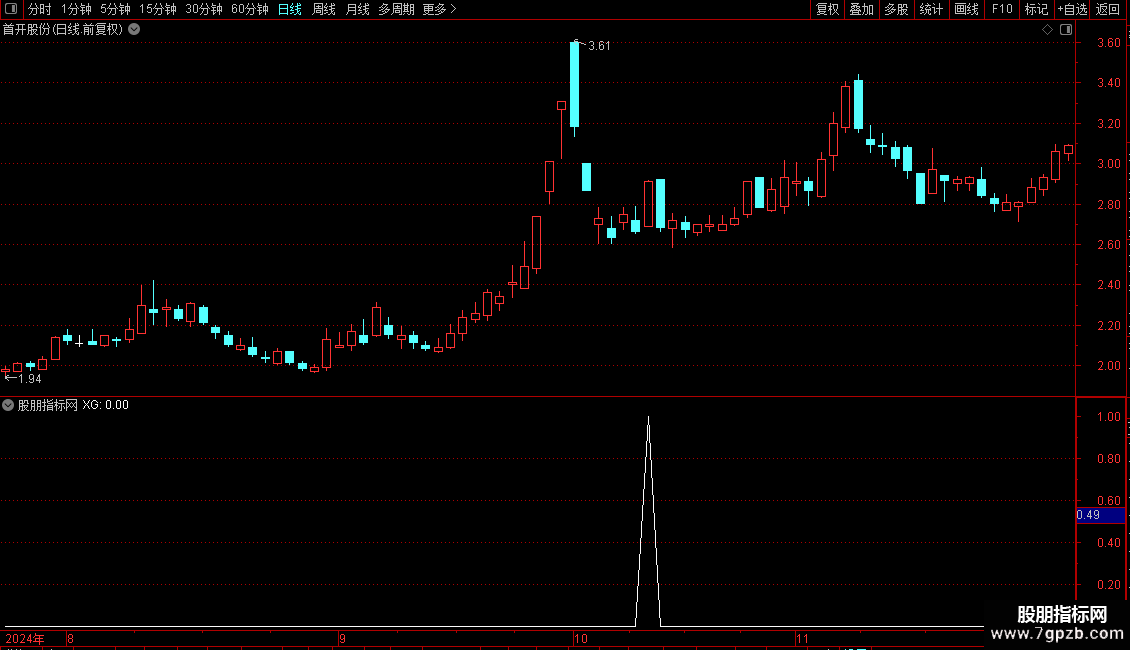Click the 1.94 low price label
Viewport: 1130px width, 650px height.
tap(30, 379)
